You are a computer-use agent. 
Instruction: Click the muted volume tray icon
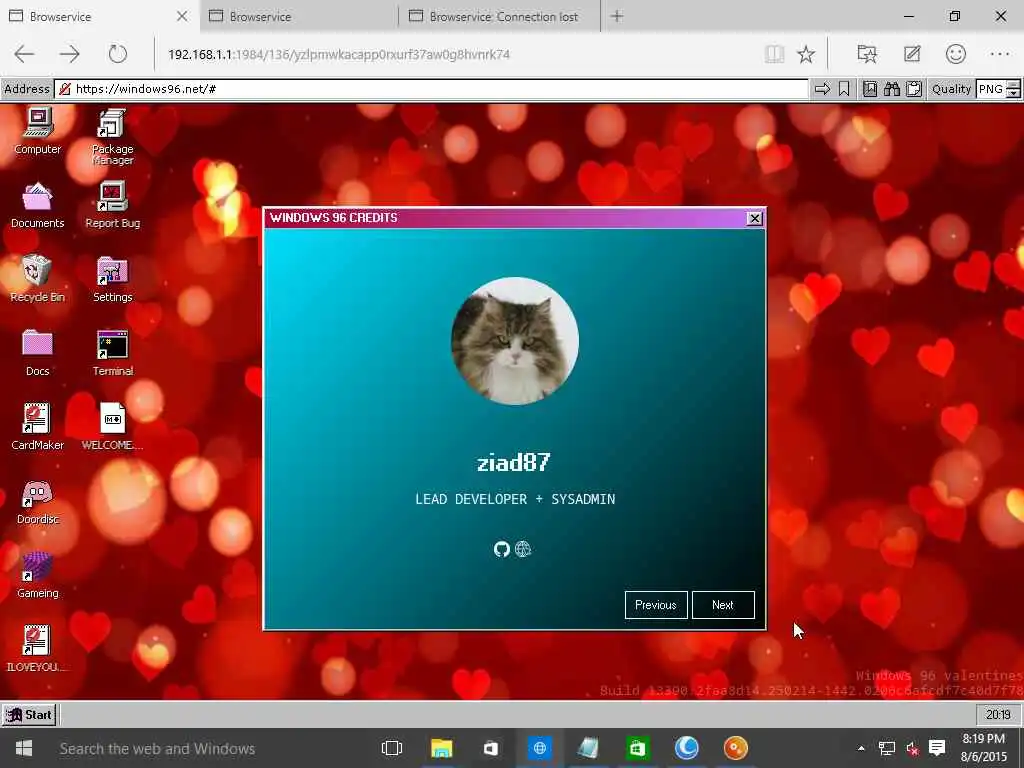click(x=912, y=748)
